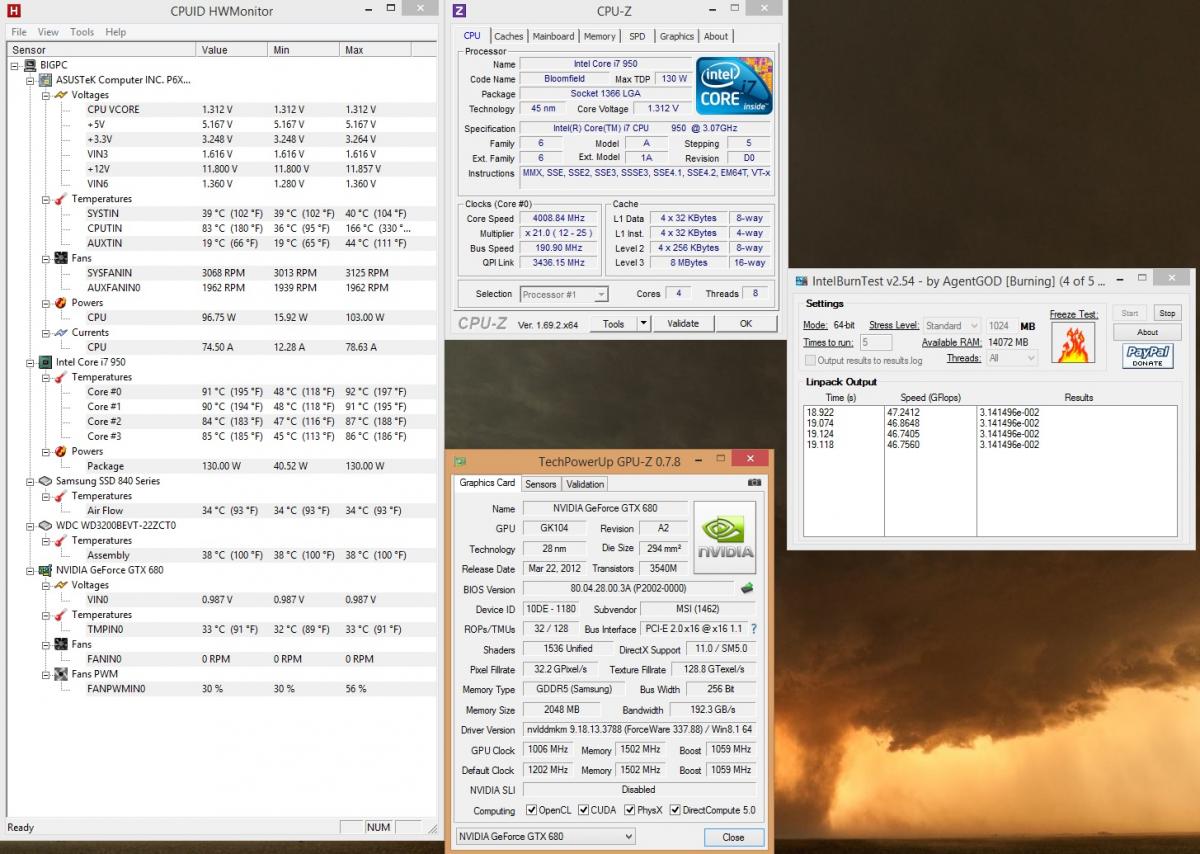Image resolution: width=1200 pixels, height=854 pixels.
Task: Switch to the Caches tab in CPU-Z
Action: point(508,36)
